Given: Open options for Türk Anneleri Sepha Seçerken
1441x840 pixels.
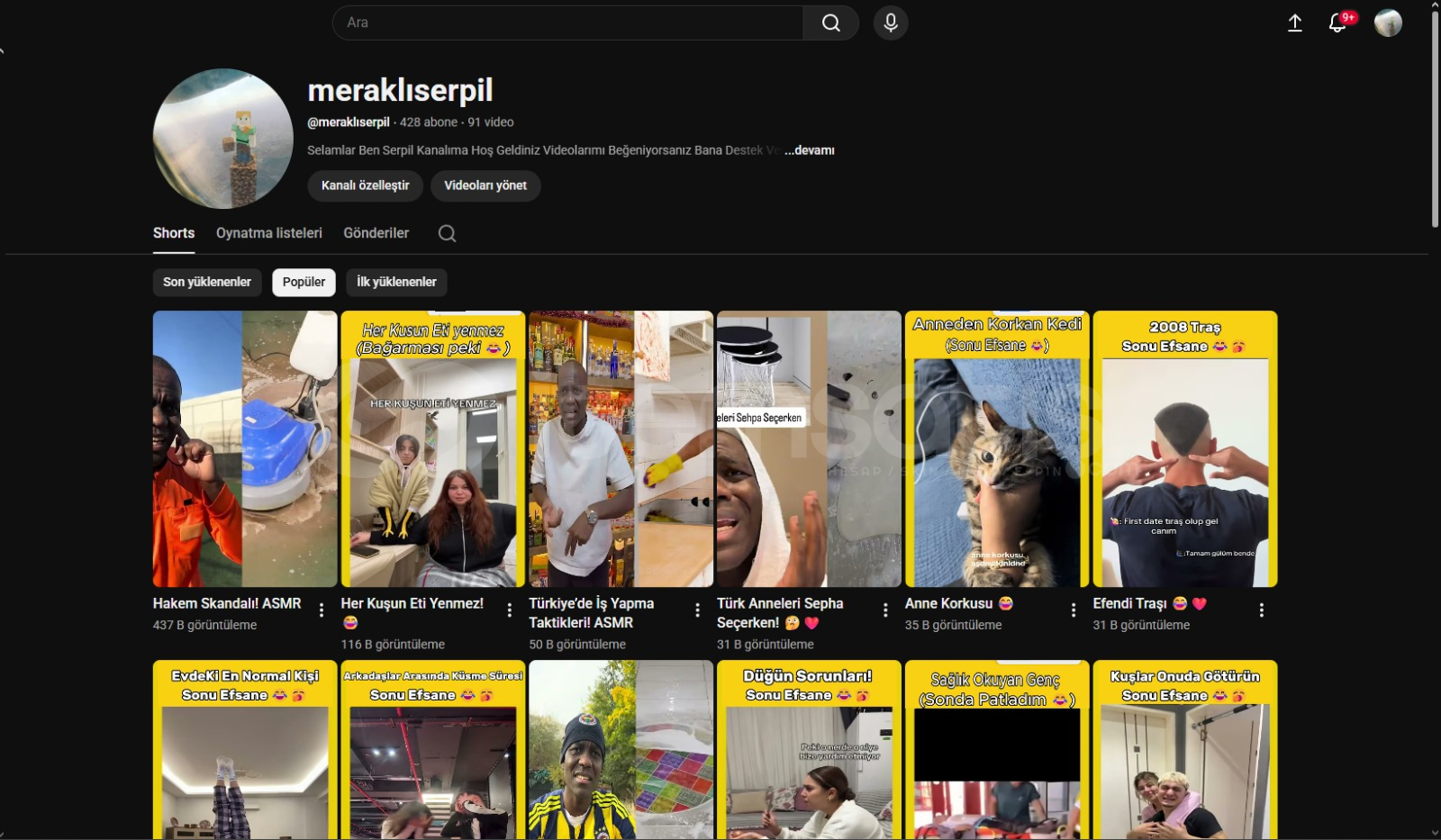Looking at the screenshot, I should (886, 610).
